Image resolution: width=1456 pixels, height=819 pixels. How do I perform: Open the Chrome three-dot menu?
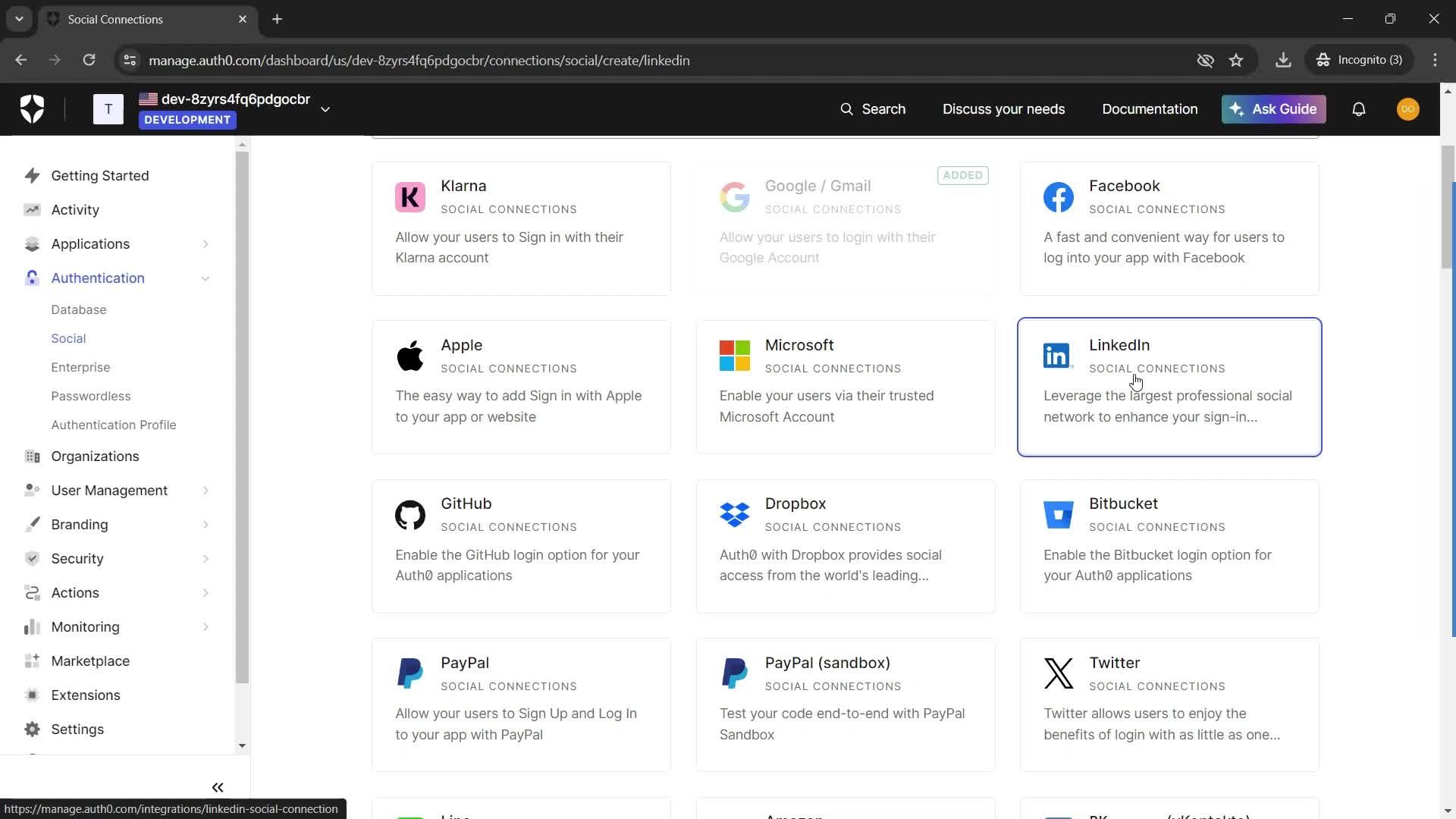click(1435, 61)
